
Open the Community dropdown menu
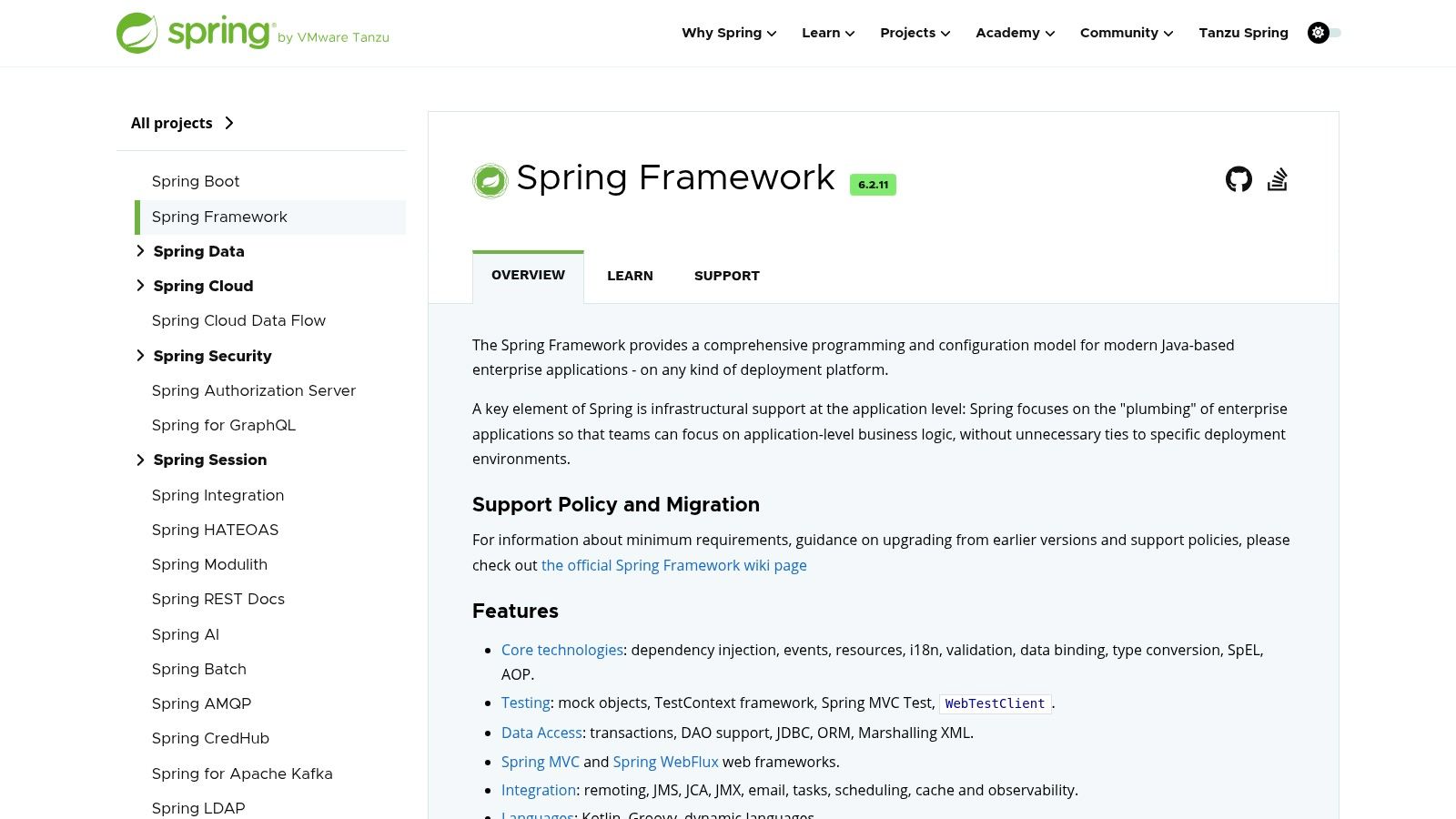pos(1127,33)
